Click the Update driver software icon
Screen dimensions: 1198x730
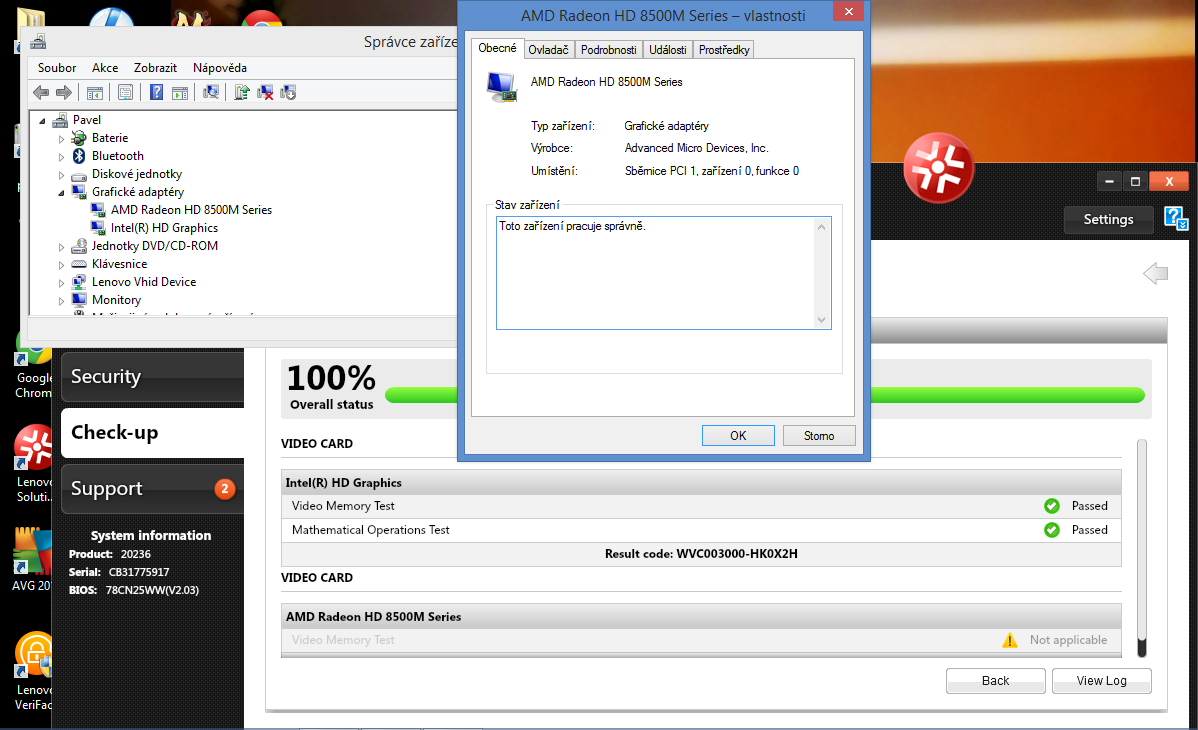tap(241, 92)
